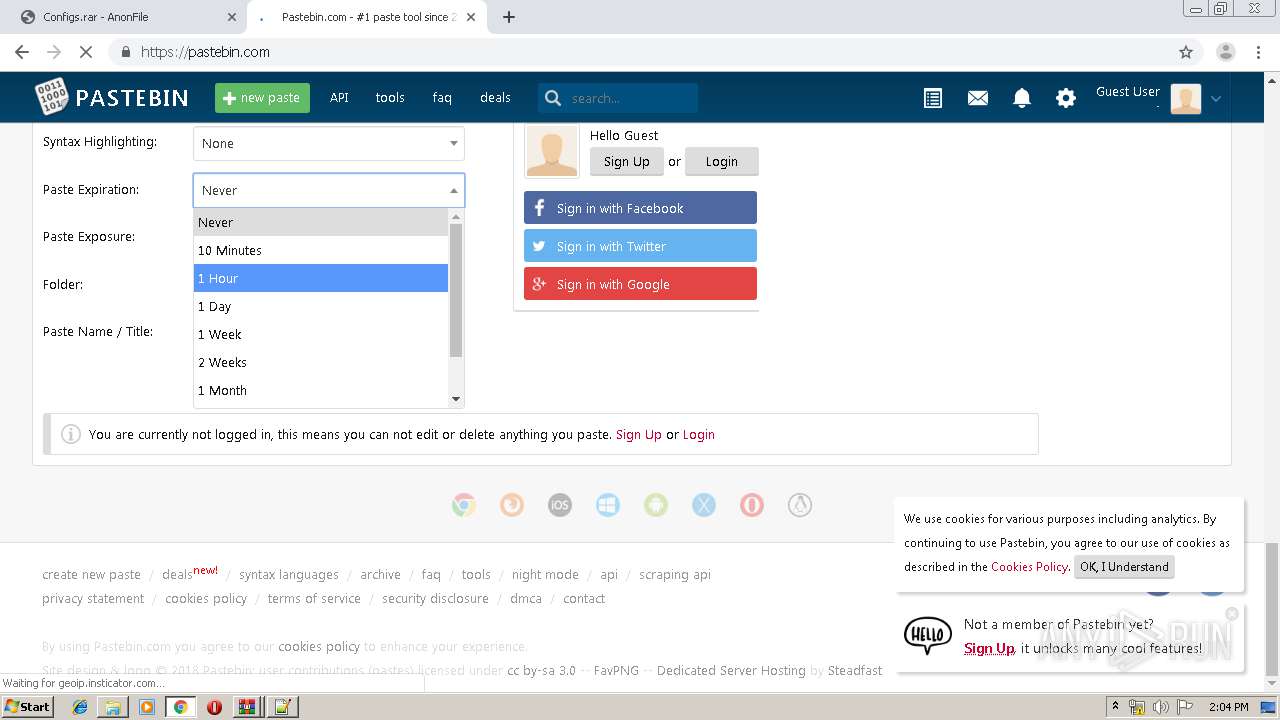Select 1 Month expiration option
The image size is (1280, 720).
click(x=321, y=390)
